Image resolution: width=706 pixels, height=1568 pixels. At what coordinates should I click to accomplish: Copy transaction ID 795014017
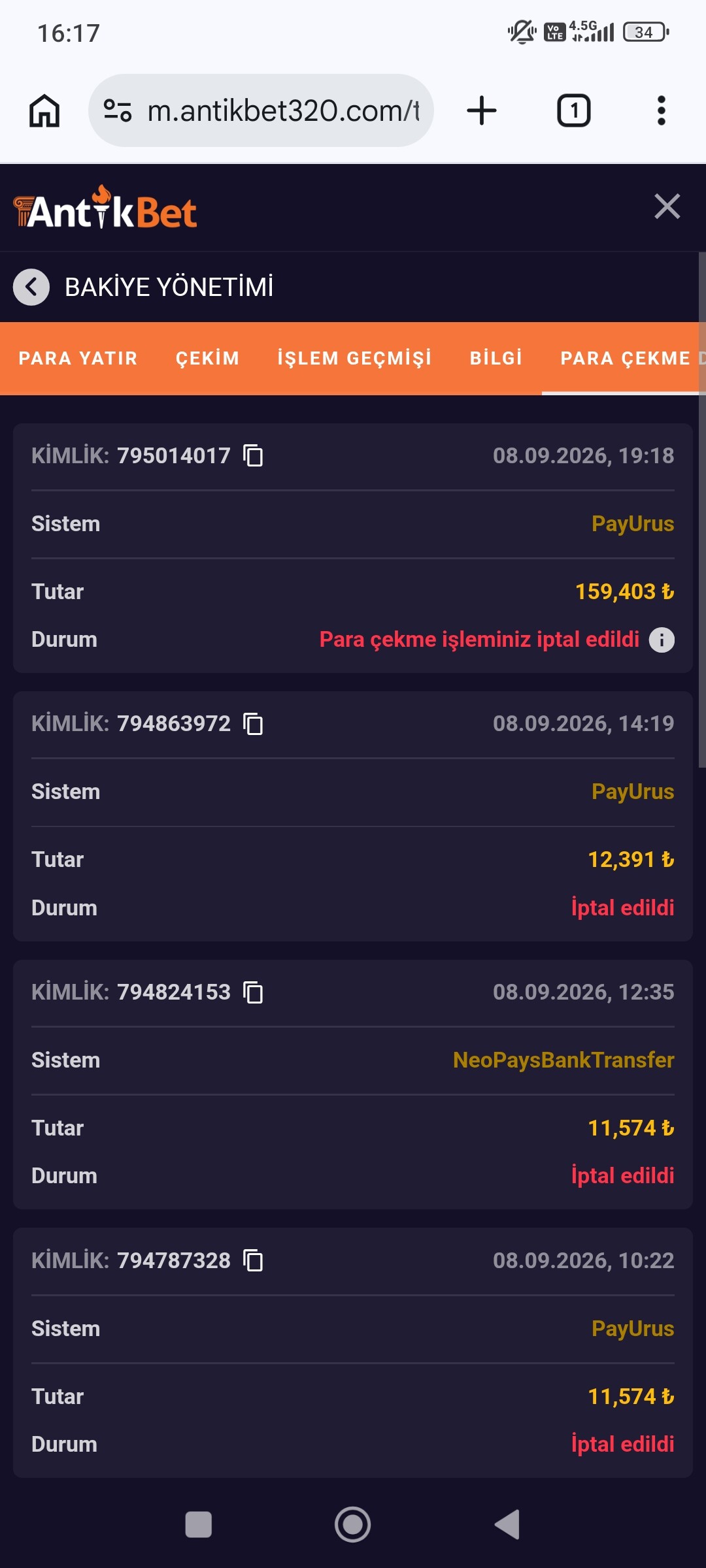(253, 455)
